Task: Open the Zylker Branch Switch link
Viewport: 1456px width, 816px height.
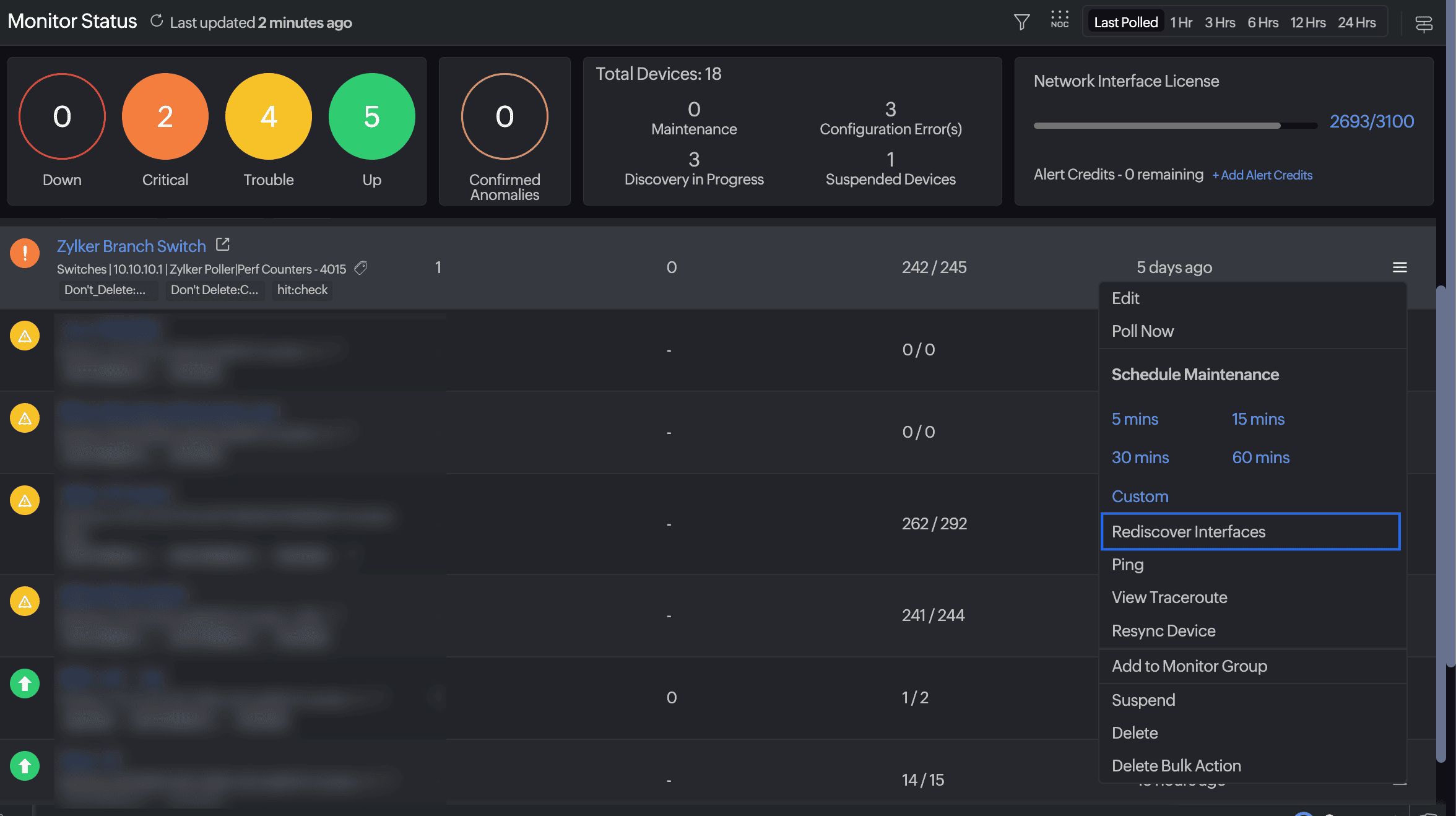Action: click(131, 246)
